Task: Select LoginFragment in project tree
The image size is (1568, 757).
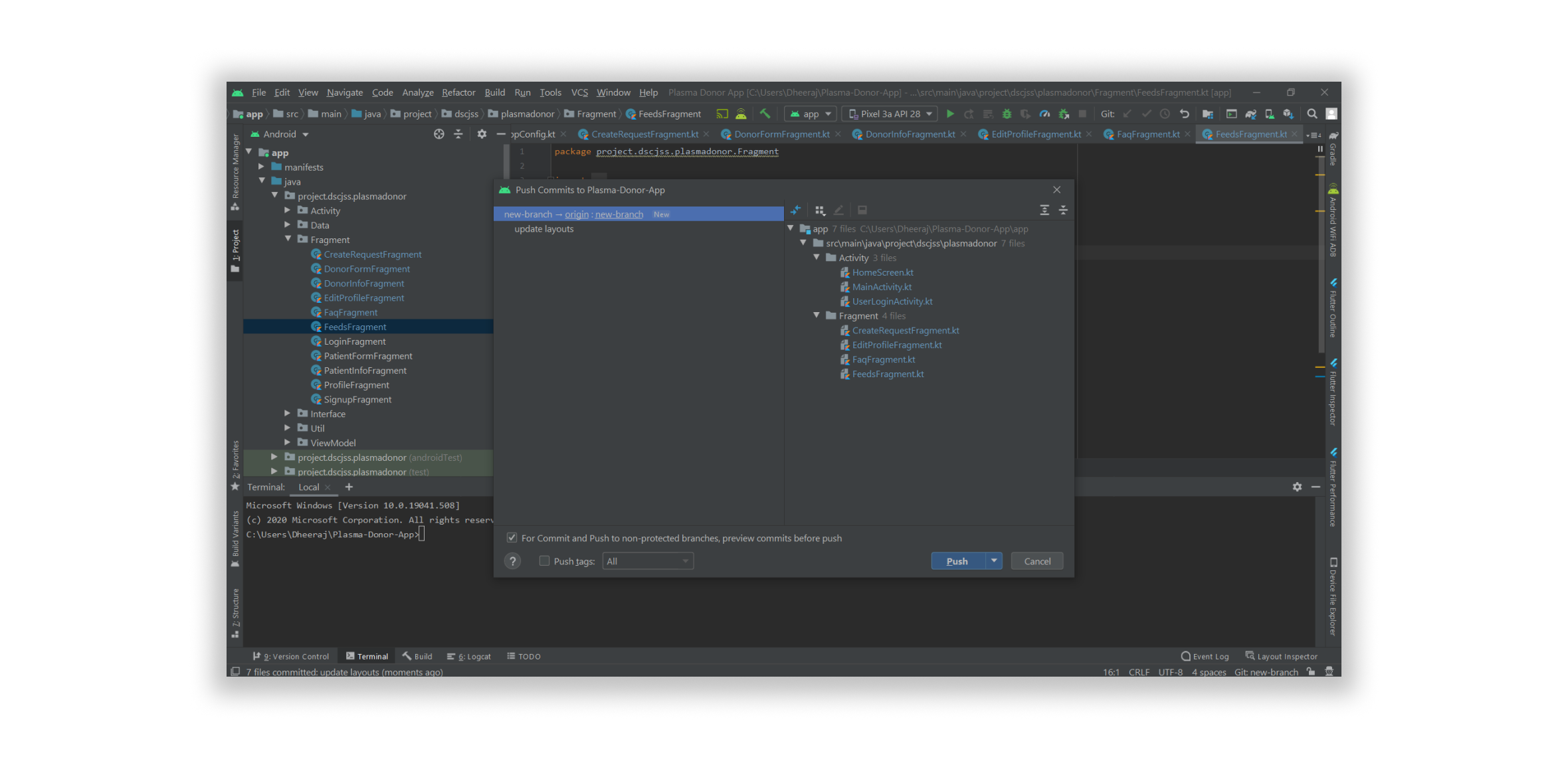Action: pos(354,341)
